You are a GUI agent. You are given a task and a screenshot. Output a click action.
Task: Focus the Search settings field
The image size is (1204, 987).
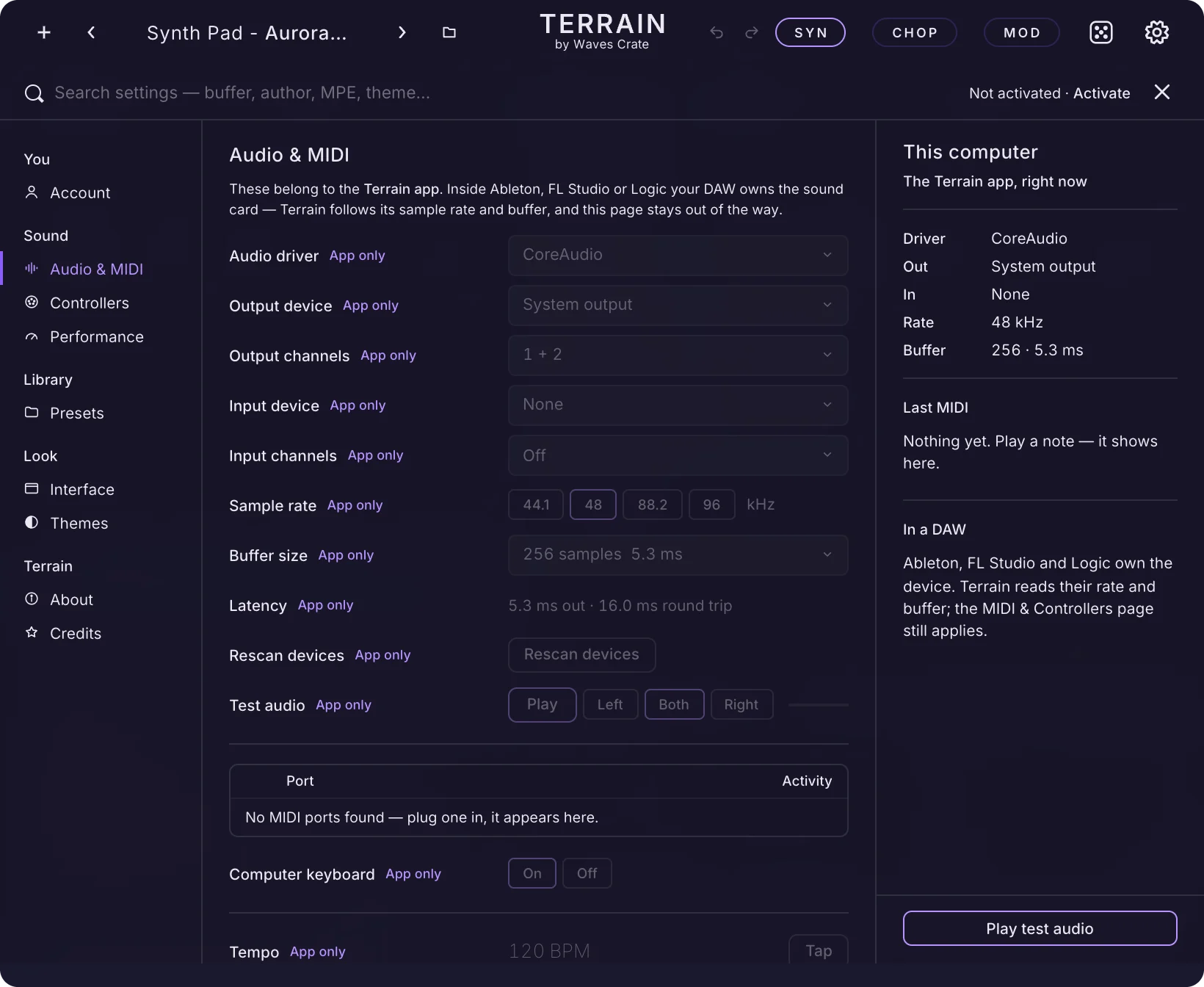pyautogui.click(x=242, y=93)
